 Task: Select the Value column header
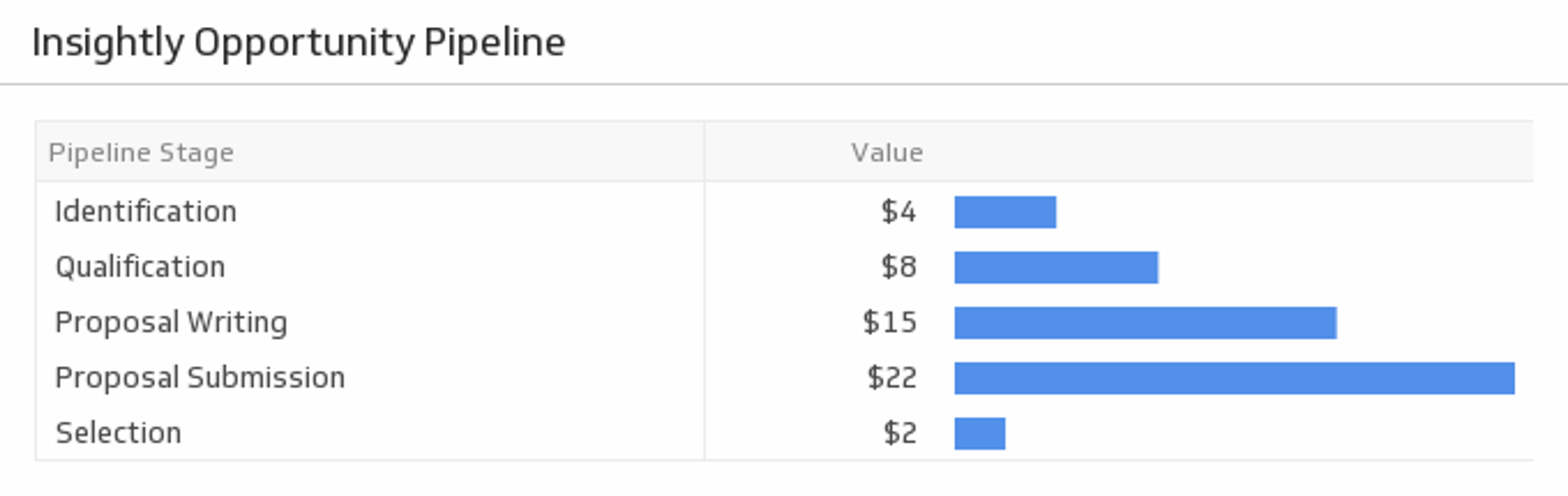(887, 153)
